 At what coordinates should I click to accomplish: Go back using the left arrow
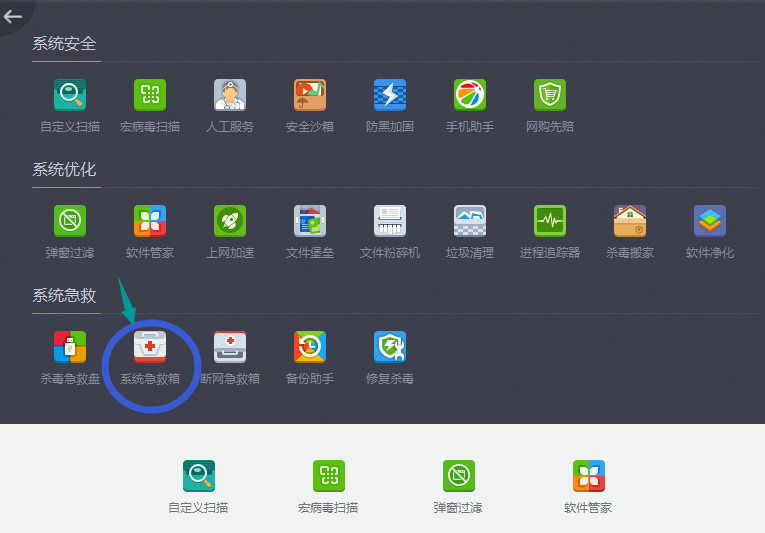[13, 16]
